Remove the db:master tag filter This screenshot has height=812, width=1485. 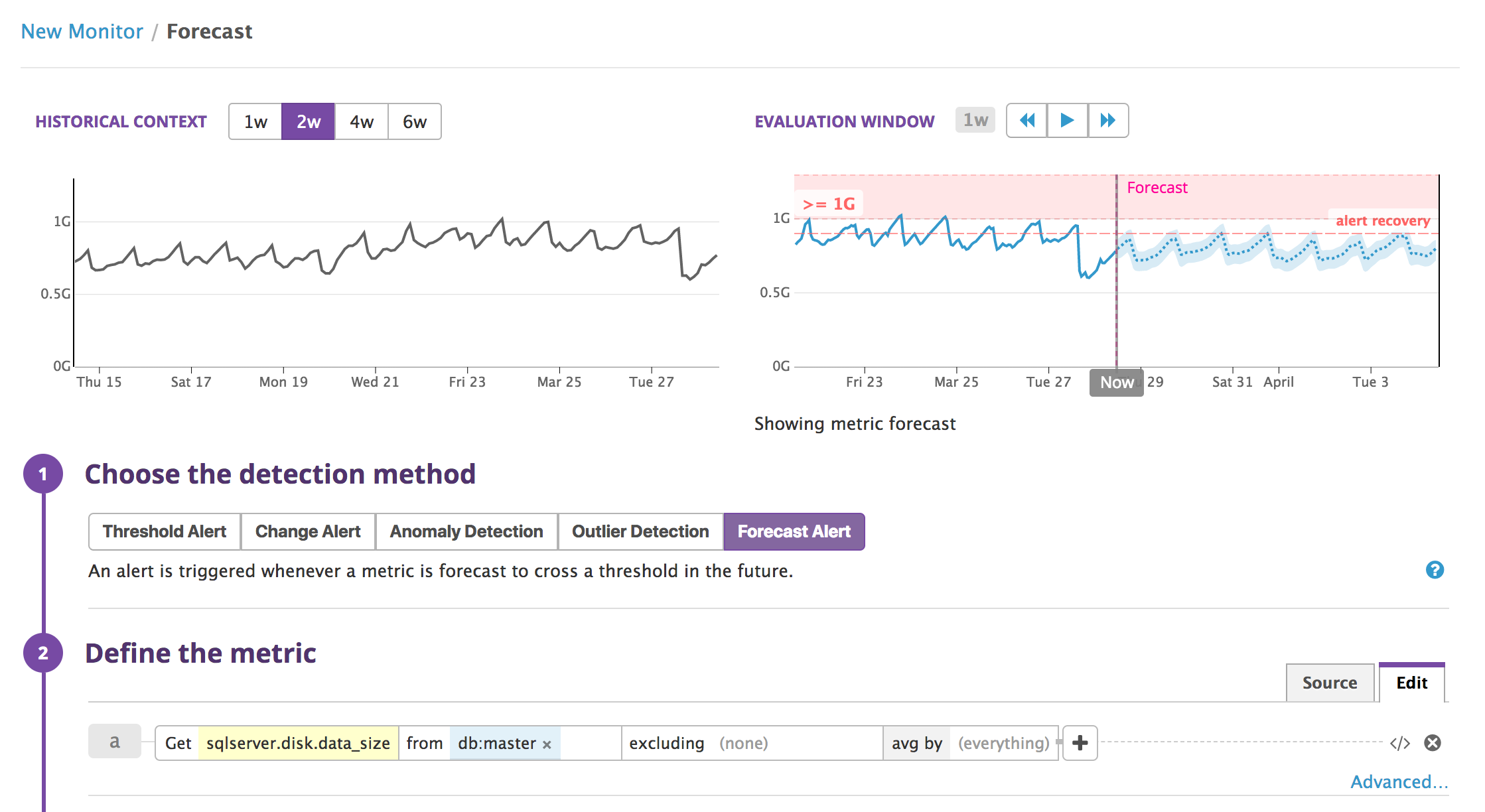[x=547, y=744]
